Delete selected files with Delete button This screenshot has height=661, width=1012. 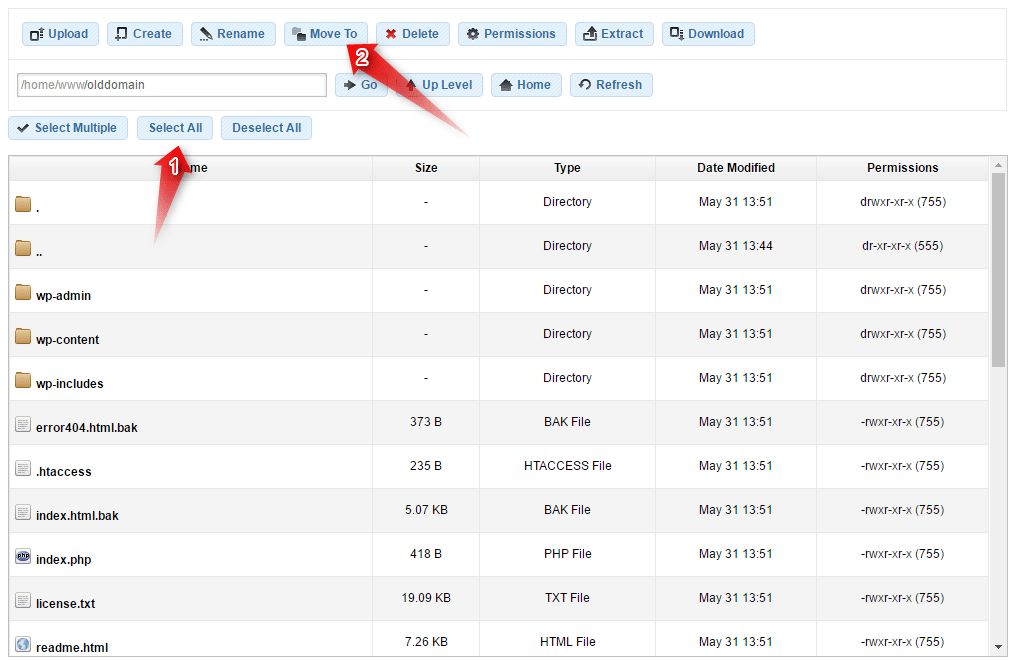[412, 34]
